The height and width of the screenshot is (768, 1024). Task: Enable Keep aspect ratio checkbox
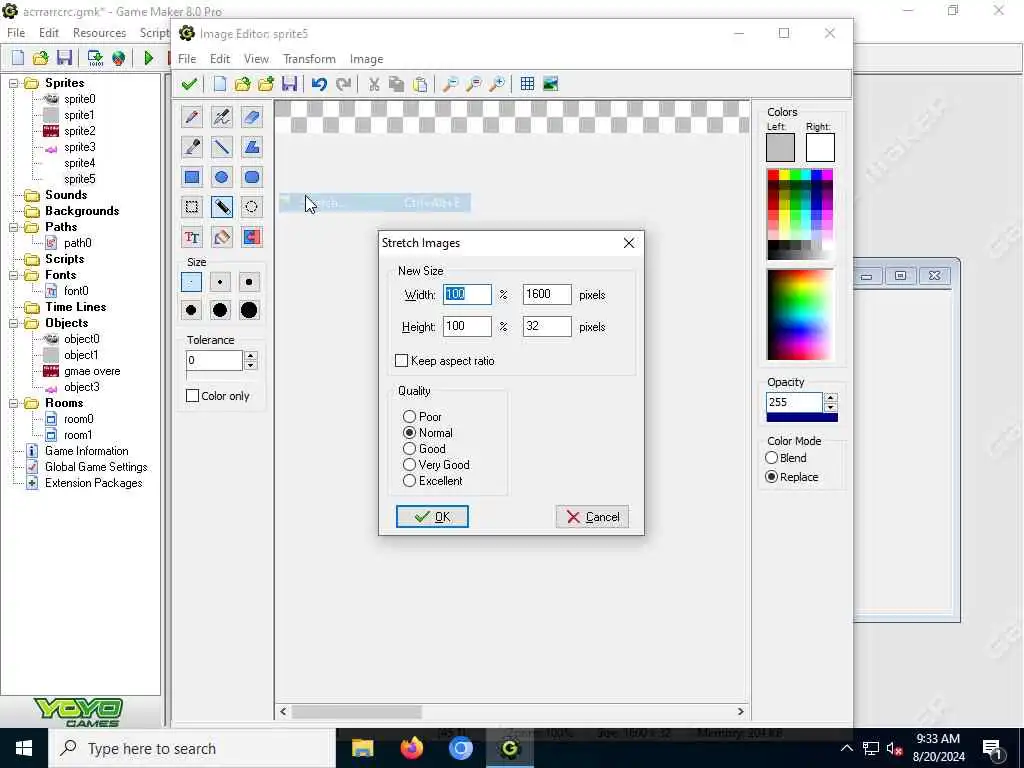pyautogui.click(x=402, y=360)
